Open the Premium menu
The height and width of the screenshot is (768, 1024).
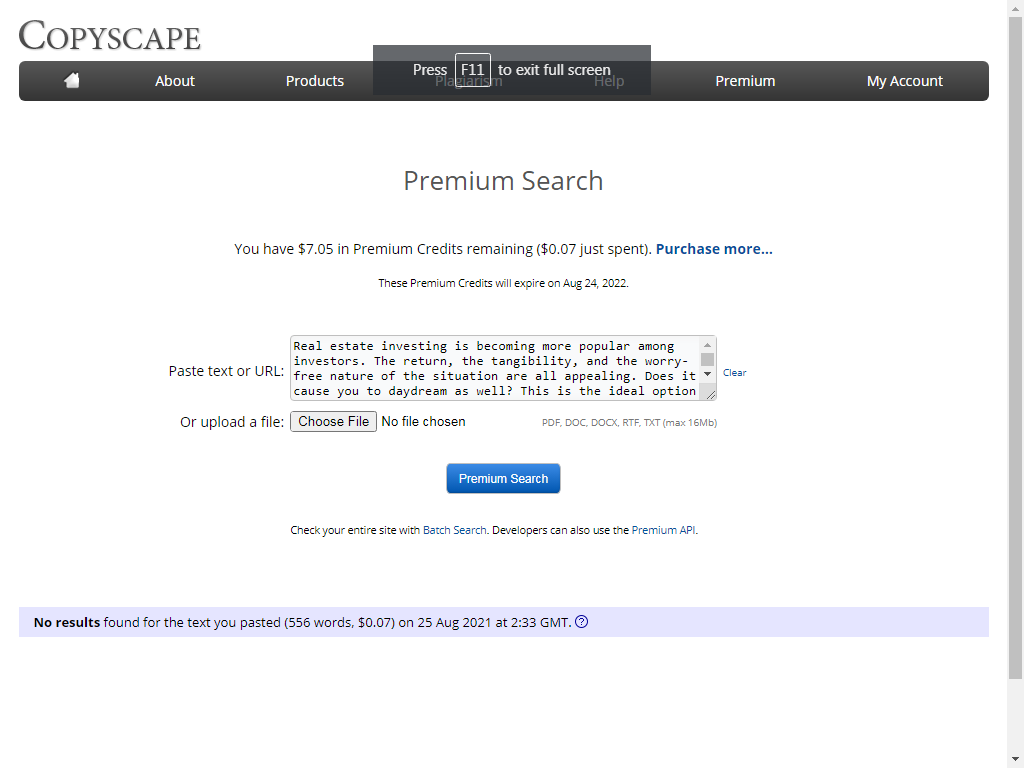(x=745, y=81)
